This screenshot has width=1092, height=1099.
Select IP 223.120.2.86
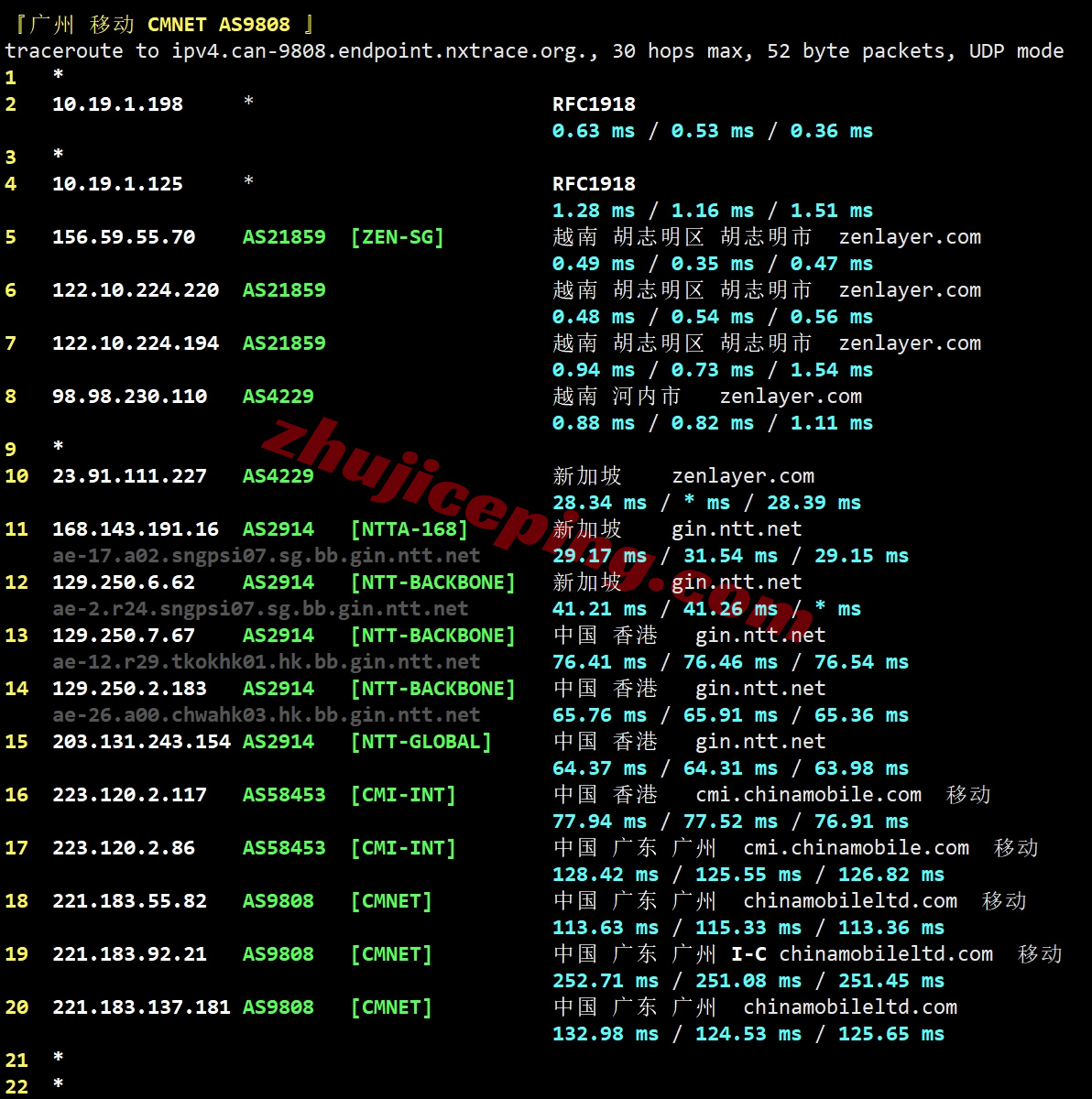[124, 848]
